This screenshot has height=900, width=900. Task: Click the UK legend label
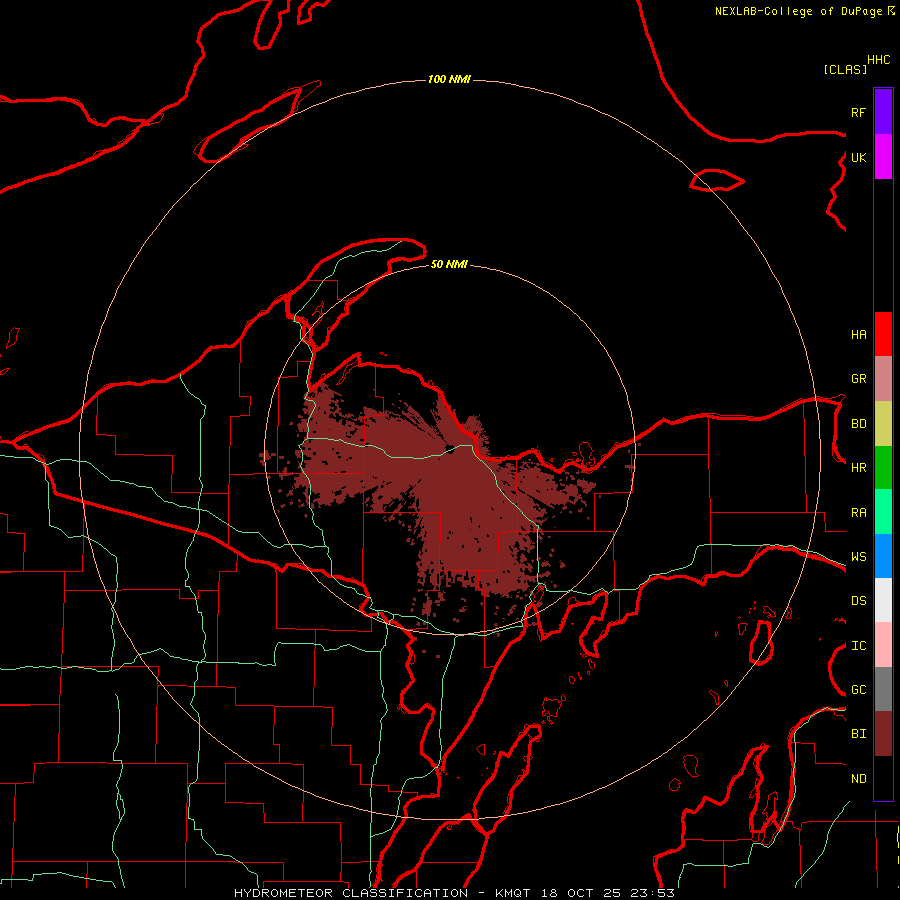(858, 157)
